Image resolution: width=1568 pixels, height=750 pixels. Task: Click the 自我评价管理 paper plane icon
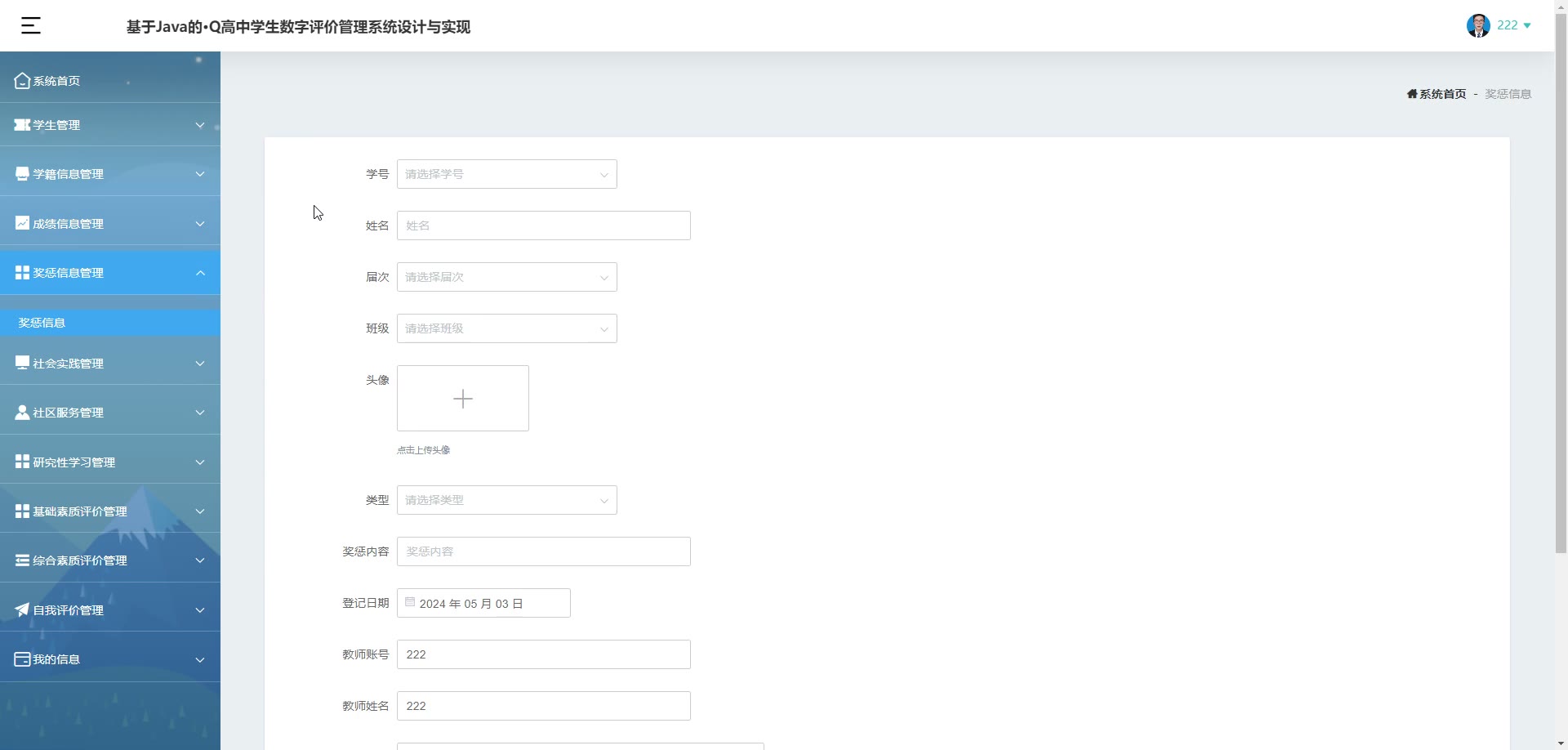(22, 609)
